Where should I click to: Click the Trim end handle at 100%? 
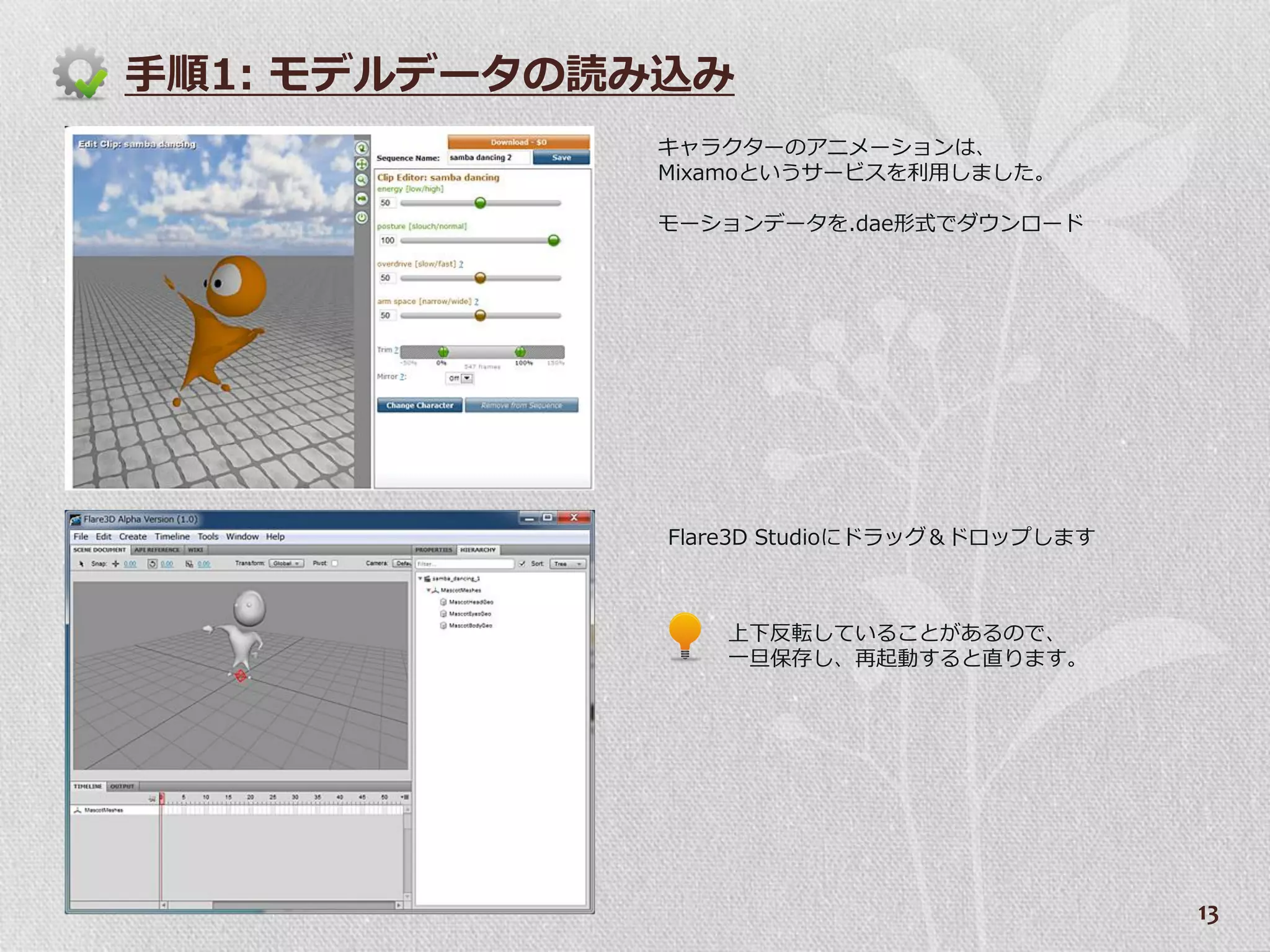520,352
